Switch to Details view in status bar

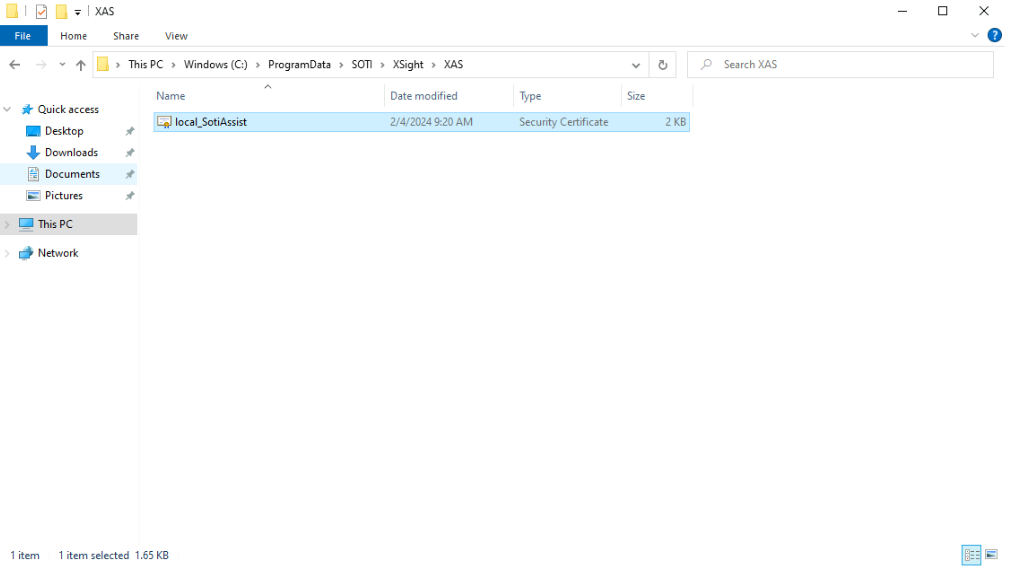click(971, 554)
